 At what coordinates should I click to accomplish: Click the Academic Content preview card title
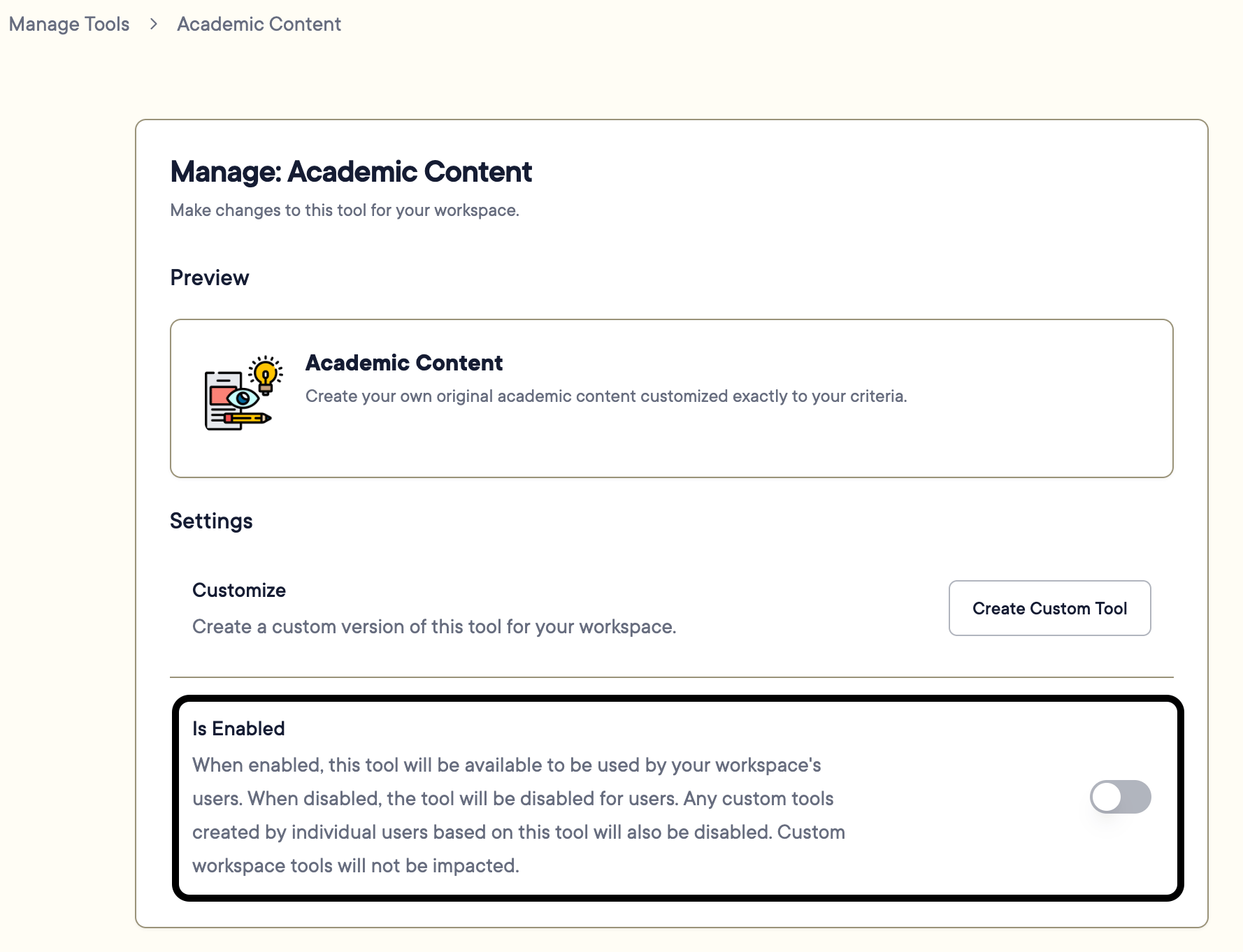click(404, 363)
